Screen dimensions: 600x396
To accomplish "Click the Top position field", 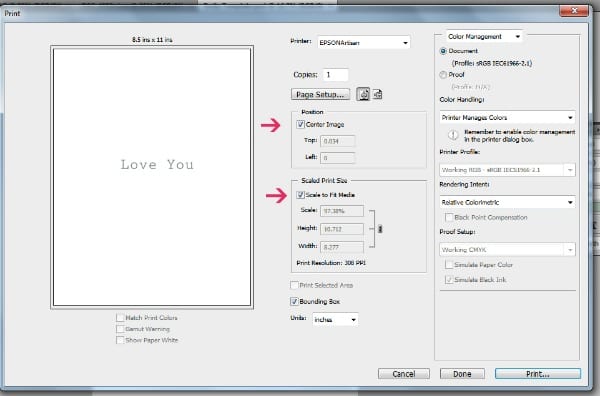I will point(338,141).
